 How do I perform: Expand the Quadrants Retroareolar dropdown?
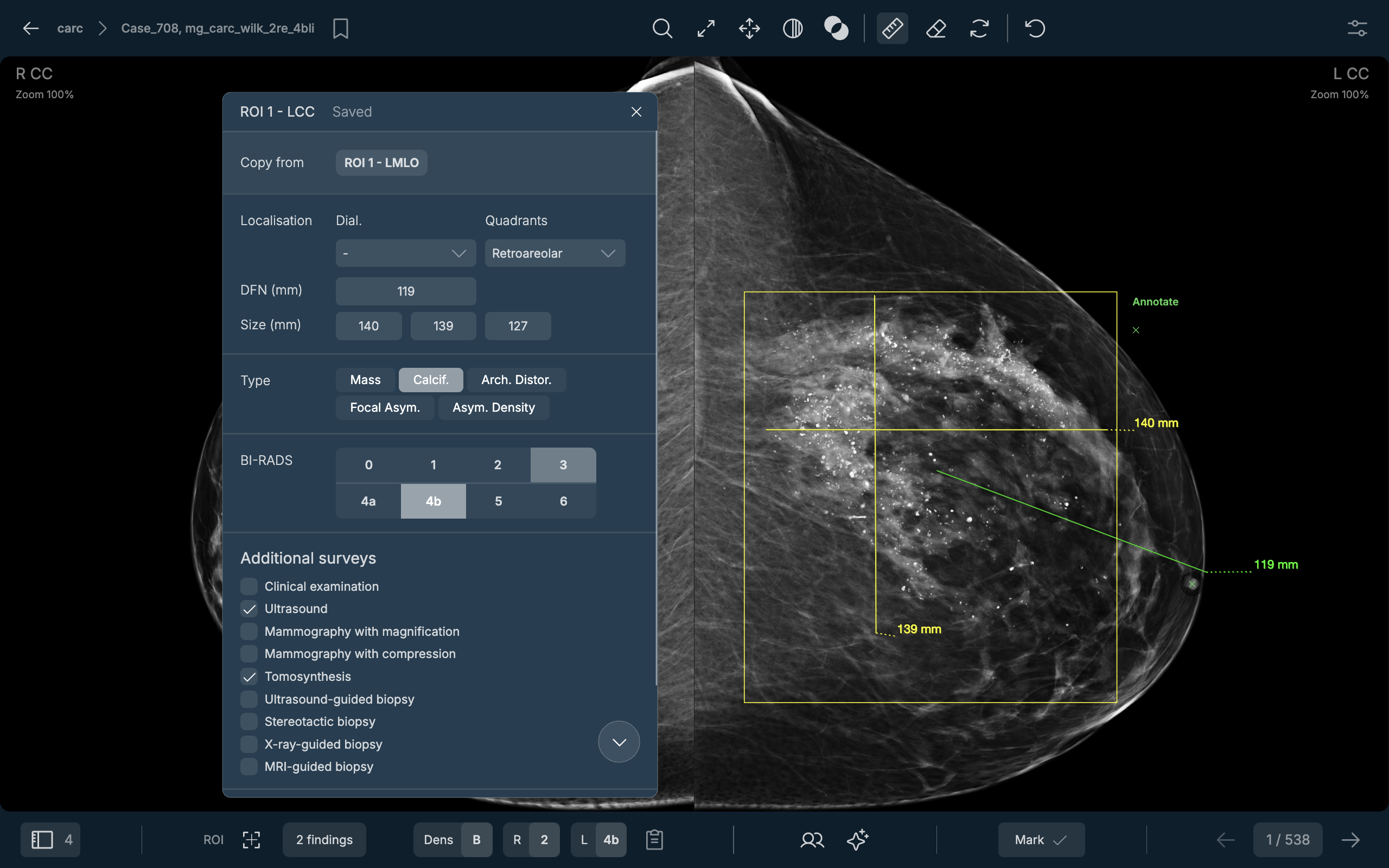(555, 253)
